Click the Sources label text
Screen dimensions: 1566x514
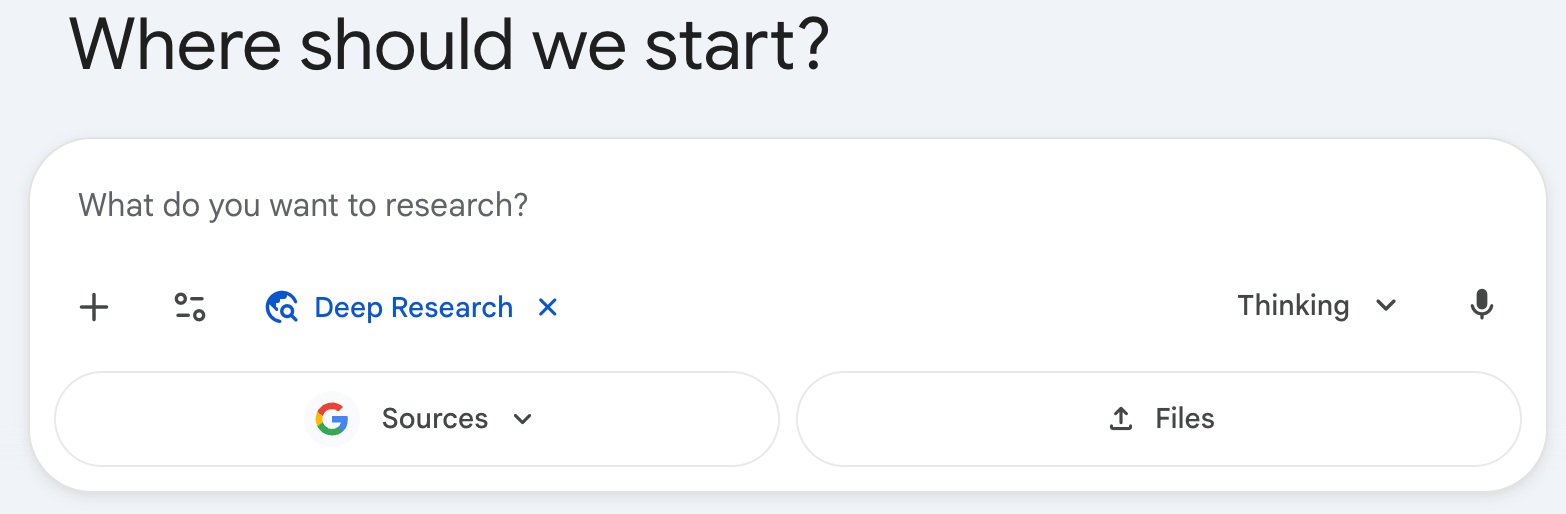click(435, 419)
